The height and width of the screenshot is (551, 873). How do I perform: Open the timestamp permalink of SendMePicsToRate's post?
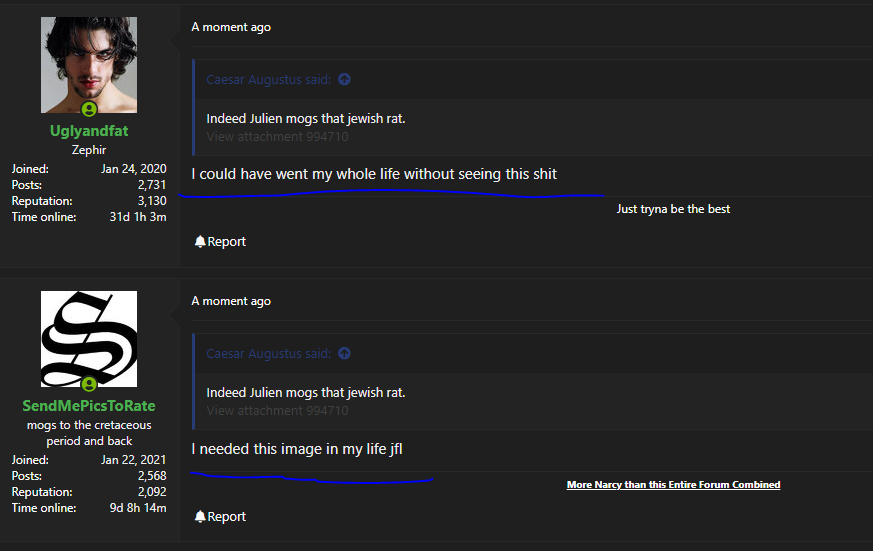[231, 301]
